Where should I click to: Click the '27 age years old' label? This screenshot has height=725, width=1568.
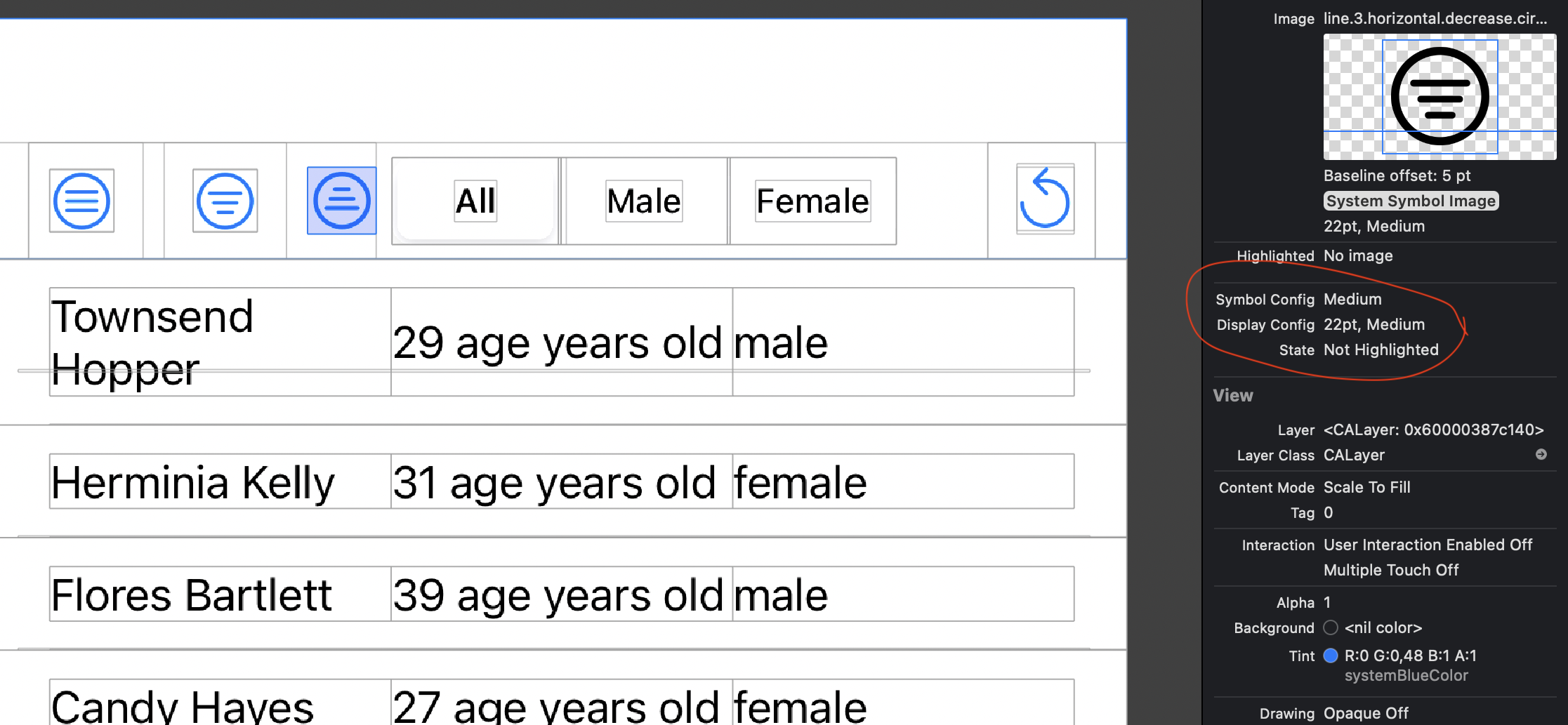(555, 706)
